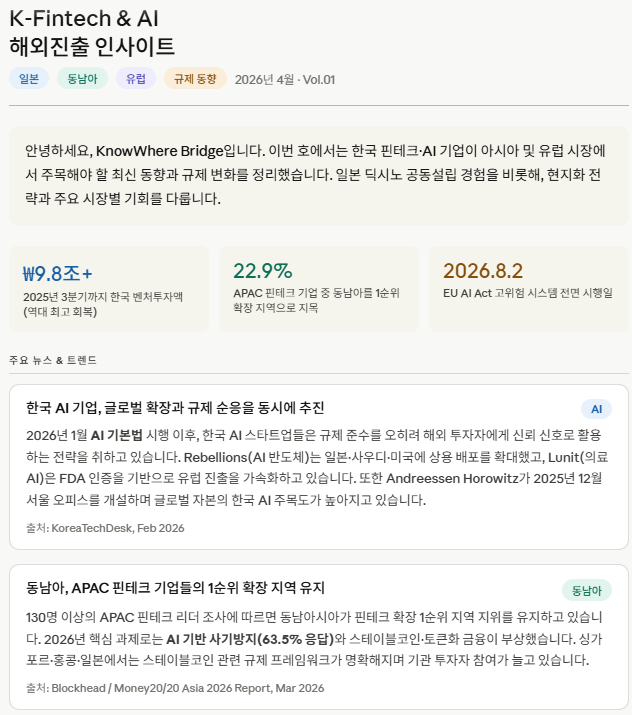Click the KnowWhere Bridge intro paragraph

(x=315, y=175)
